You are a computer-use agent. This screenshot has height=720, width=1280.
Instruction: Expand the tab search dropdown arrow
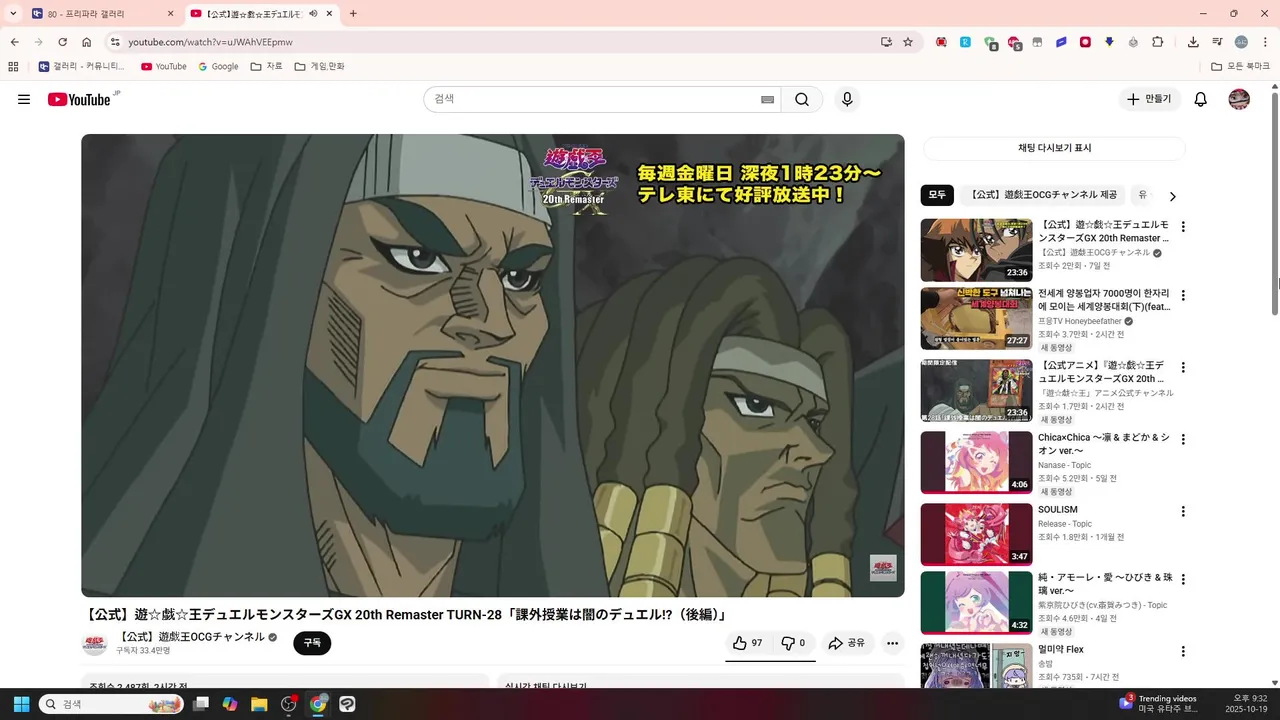(x=13, y=14)
